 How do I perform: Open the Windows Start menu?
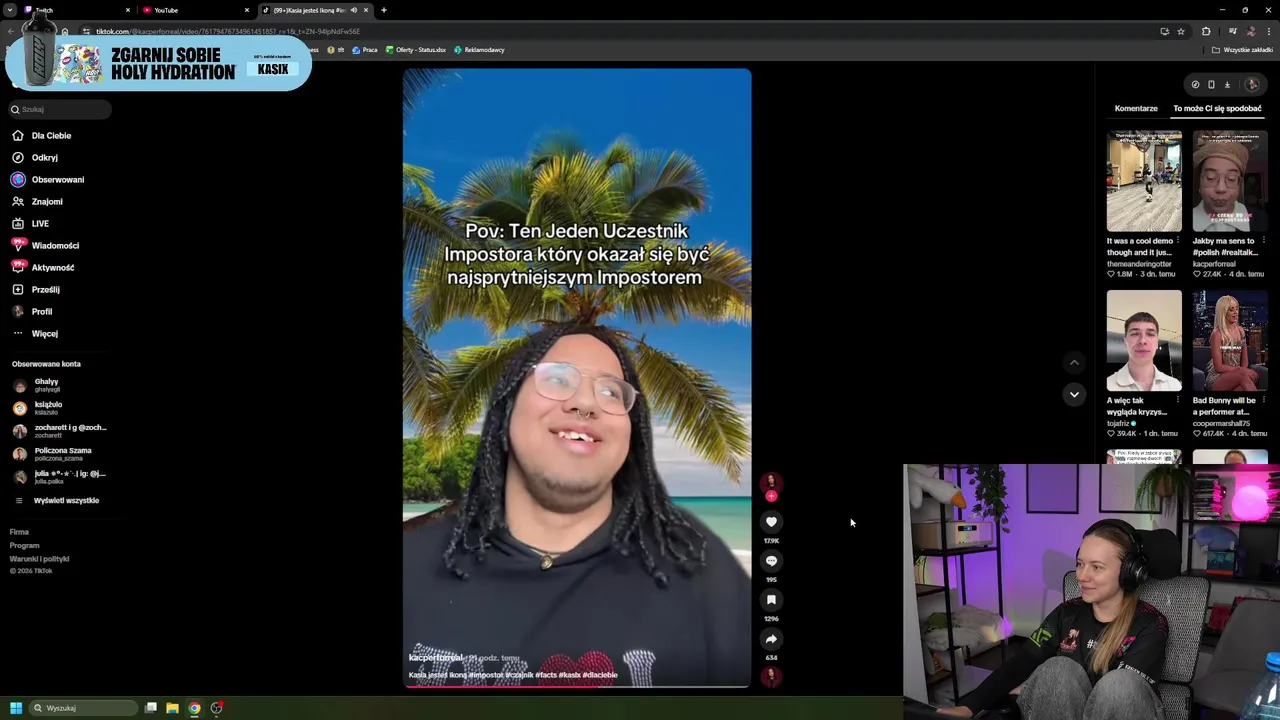click(16, 708)
